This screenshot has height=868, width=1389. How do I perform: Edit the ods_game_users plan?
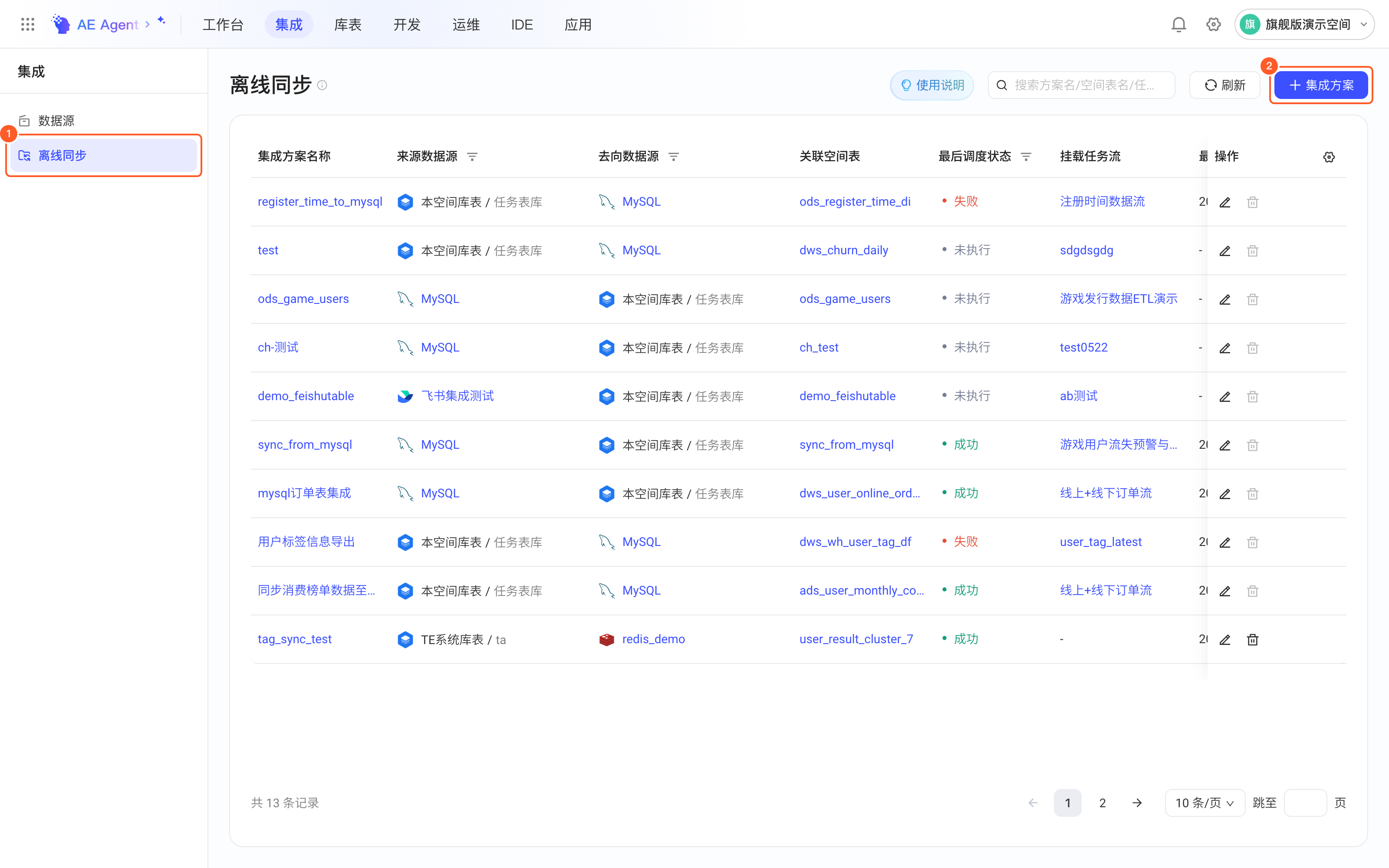[x=1225, y=299]
